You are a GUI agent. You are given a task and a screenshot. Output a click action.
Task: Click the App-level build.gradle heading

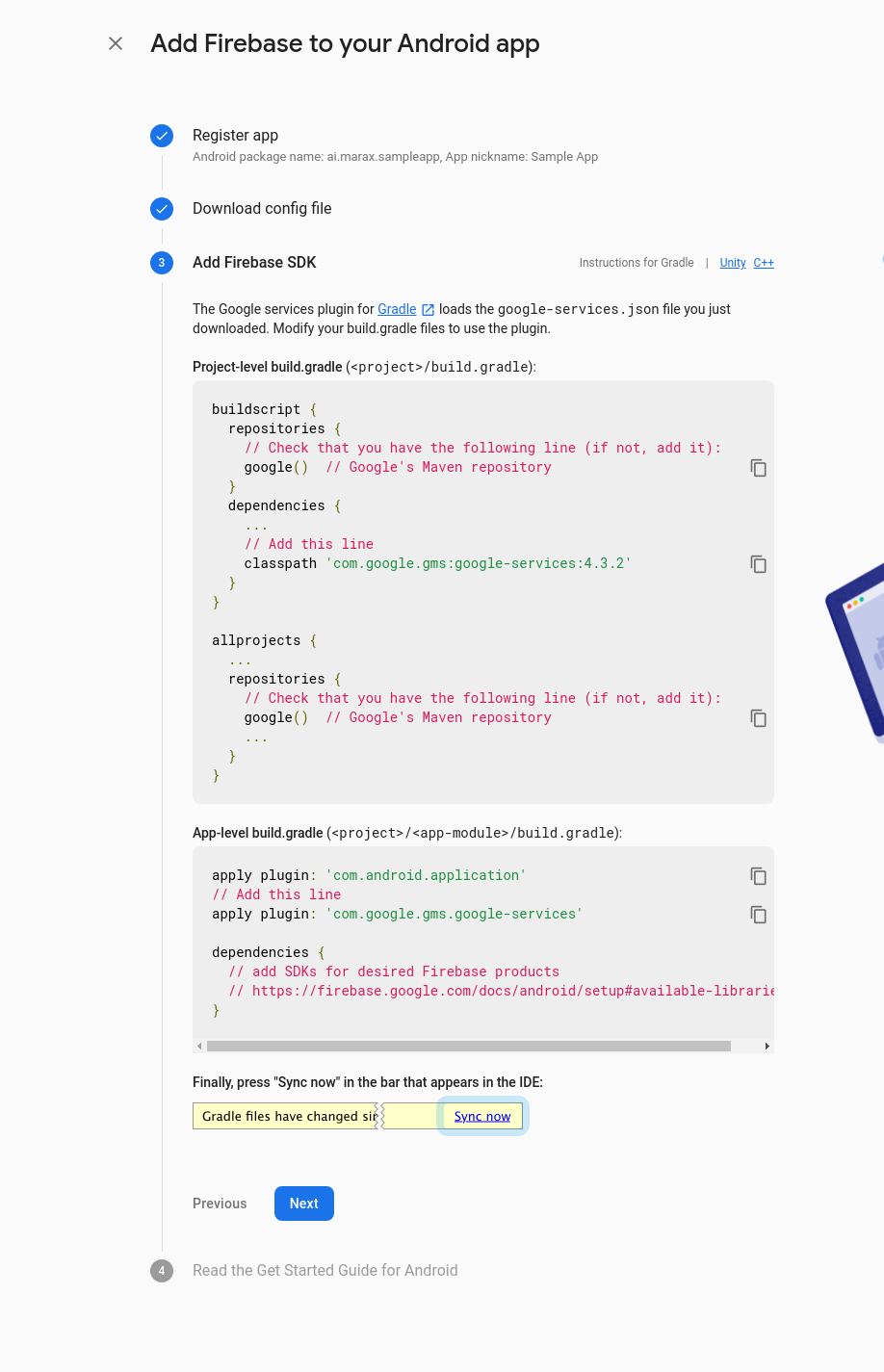pyautogui.click(x=407, y=833)
